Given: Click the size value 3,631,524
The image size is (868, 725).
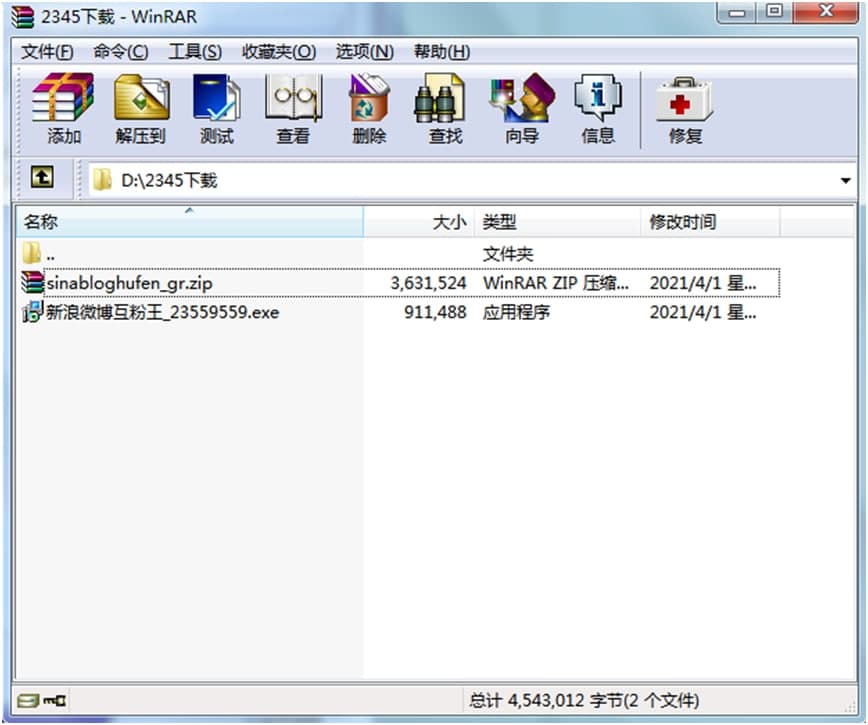Looking at the screenshot, I should point(428,283).
